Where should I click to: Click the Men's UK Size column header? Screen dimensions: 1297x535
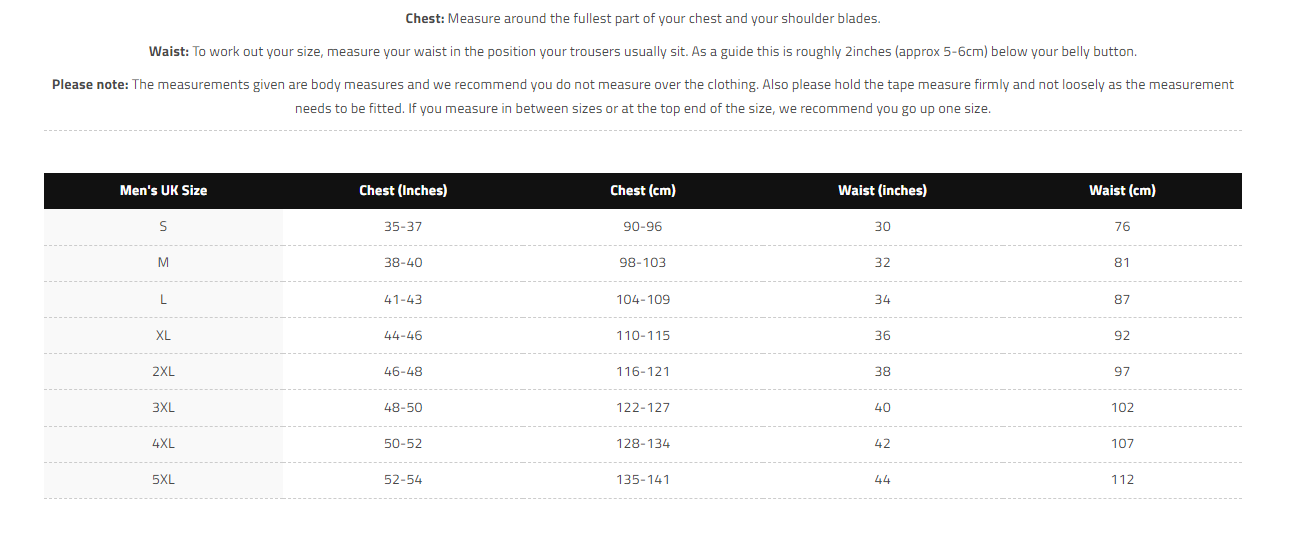pyautogui.click(x=163, y=190)
